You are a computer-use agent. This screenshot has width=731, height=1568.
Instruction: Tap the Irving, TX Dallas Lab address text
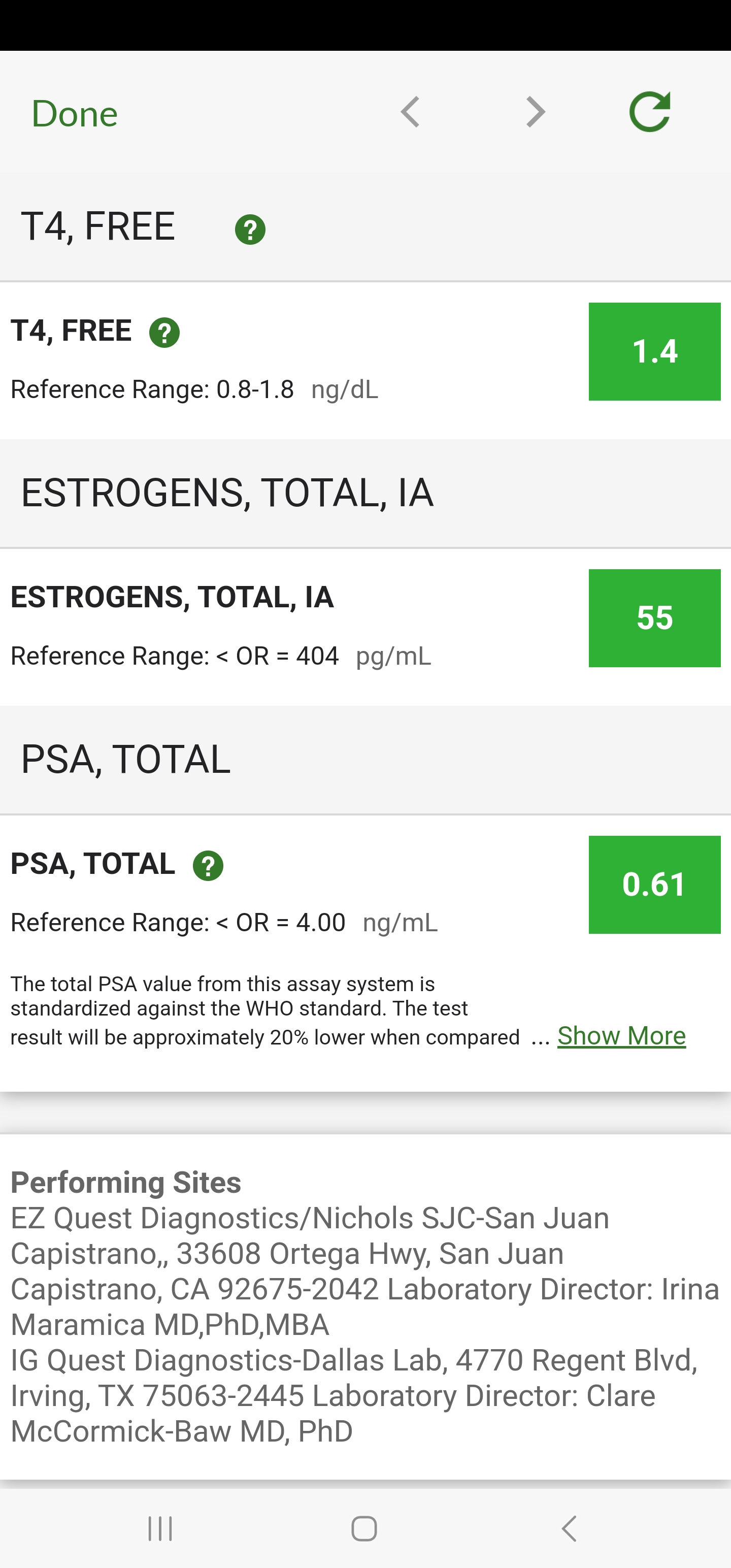(x=353, y=1395)
